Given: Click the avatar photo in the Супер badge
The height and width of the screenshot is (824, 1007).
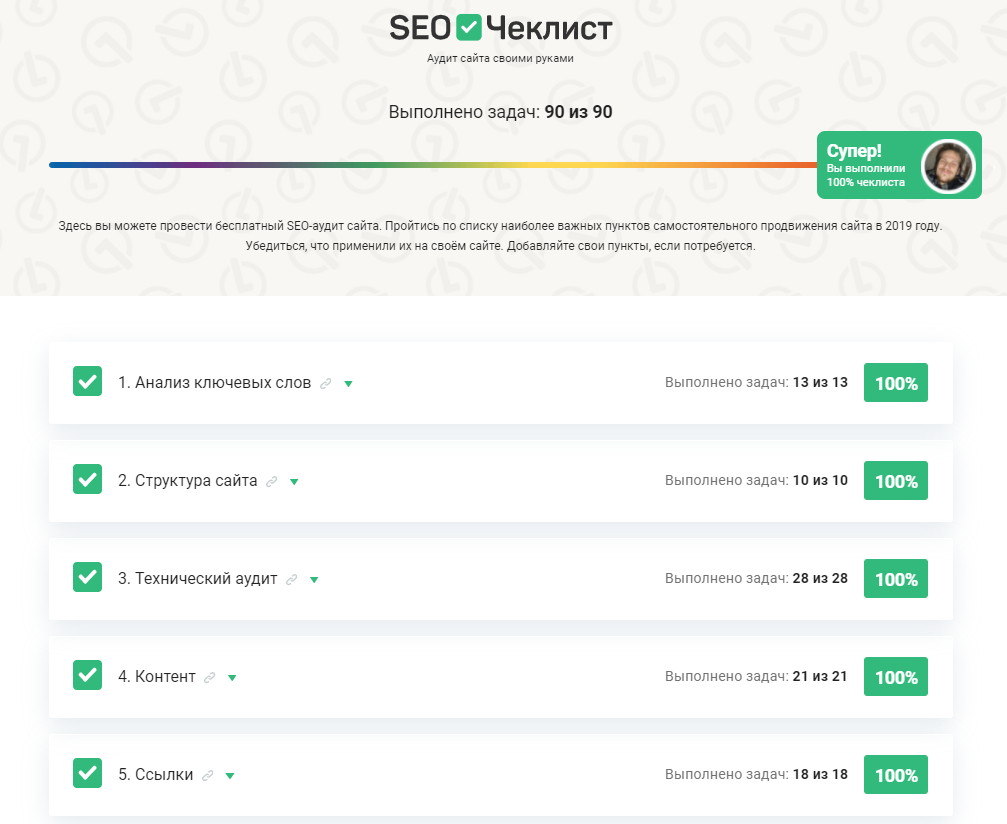Looking at the screenshot, I should tap(947, 165).
